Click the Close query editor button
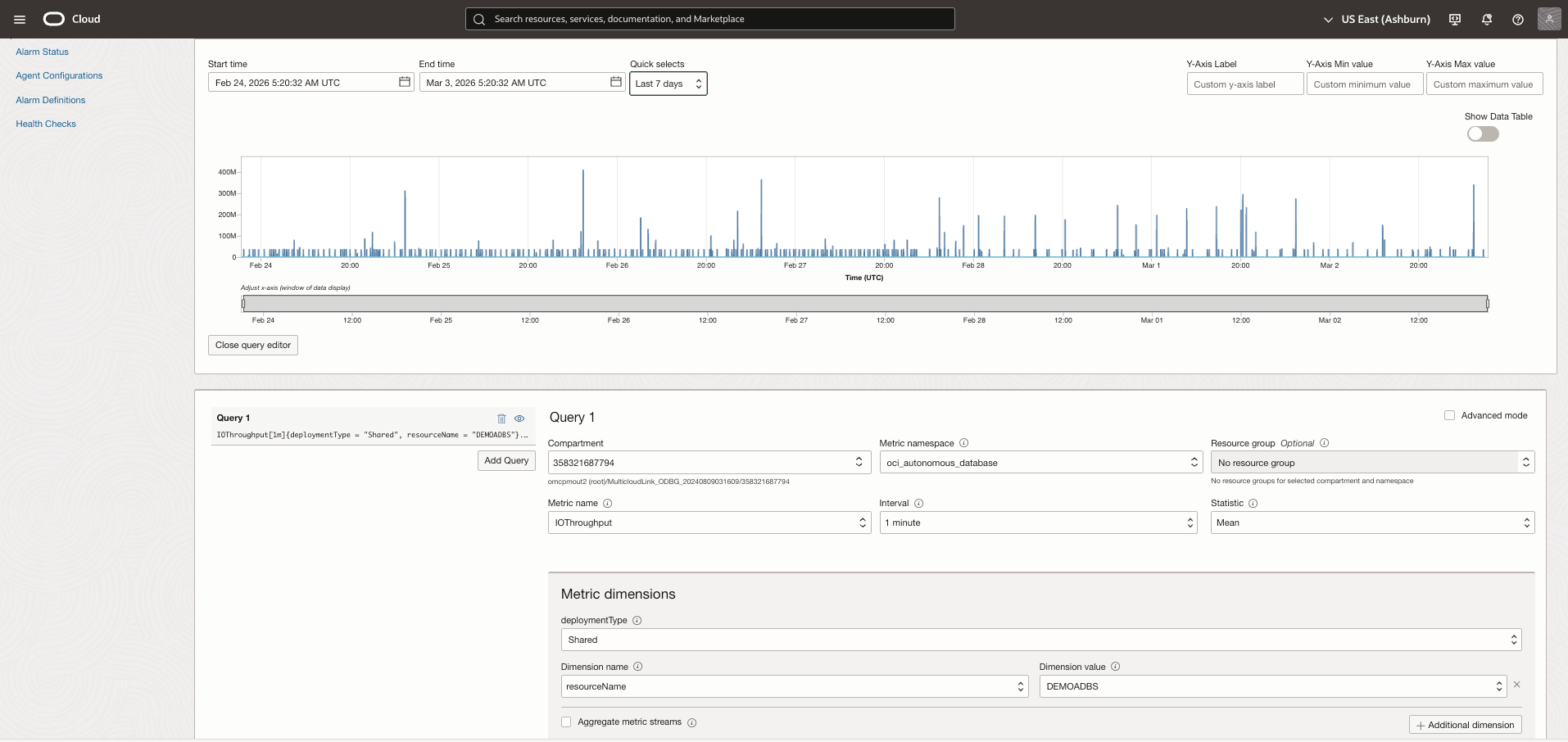This screenshot has height=742, width=1568. 252,345
